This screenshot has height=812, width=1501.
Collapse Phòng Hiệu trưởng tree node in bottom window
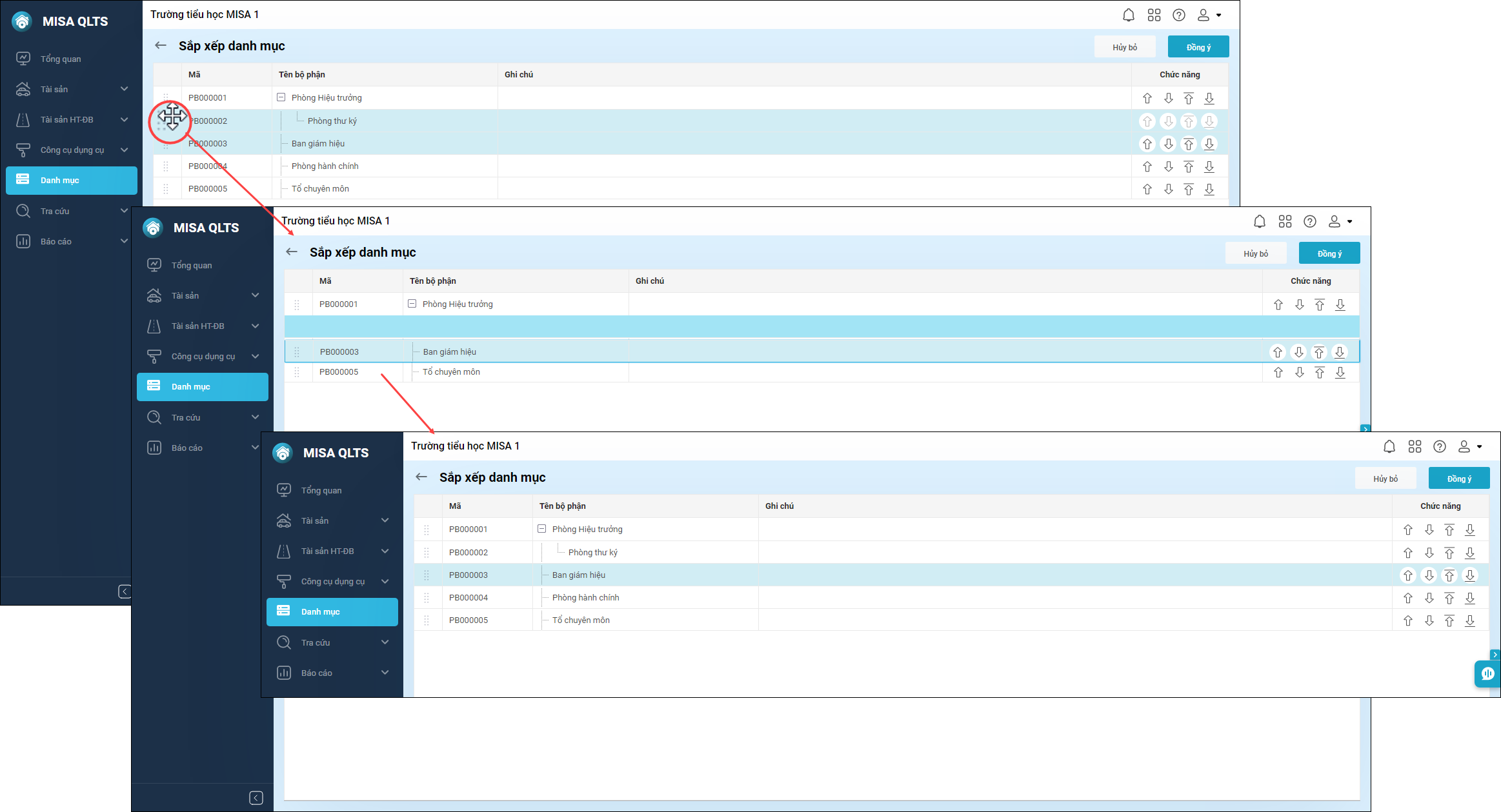click(542, 529)
